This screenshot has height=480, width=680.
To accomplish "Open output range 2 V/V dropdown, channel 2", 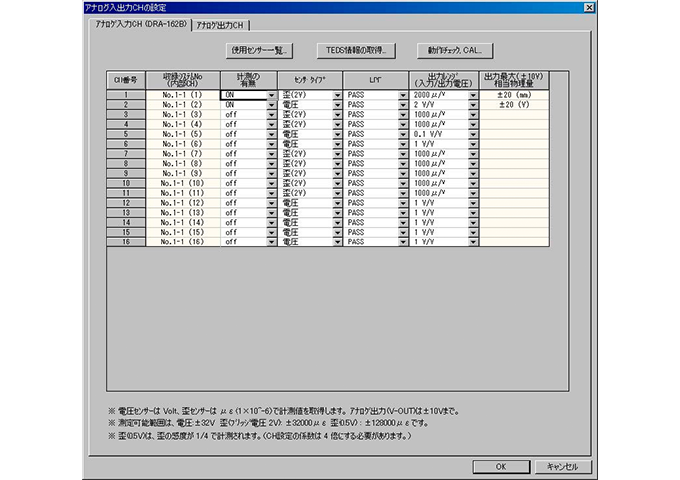I will [x=473, y=105].
